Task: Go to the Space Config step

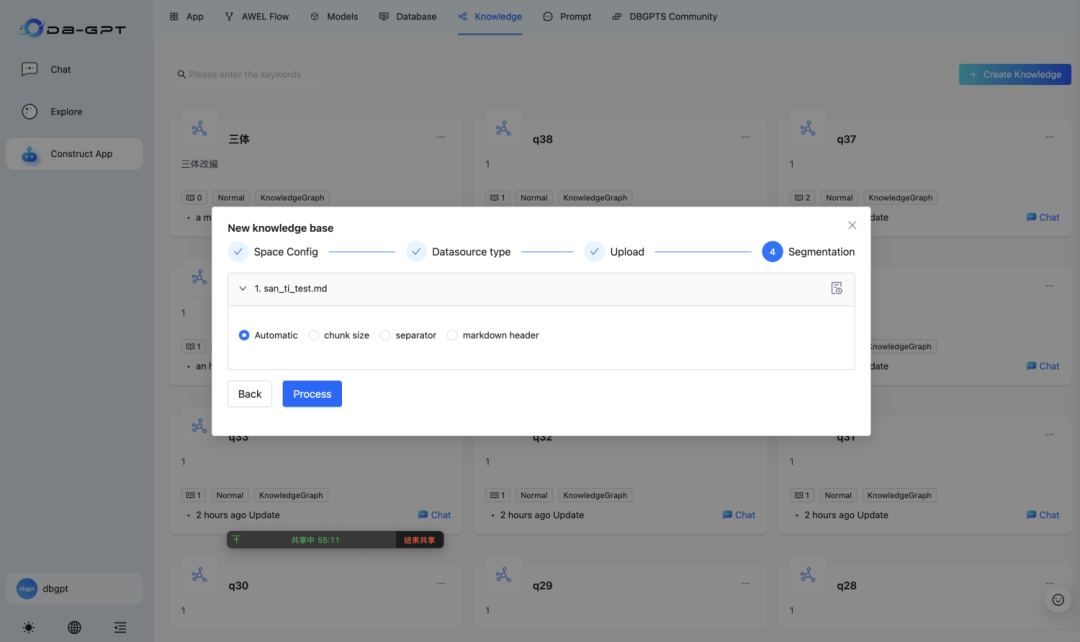Action: 273,252
